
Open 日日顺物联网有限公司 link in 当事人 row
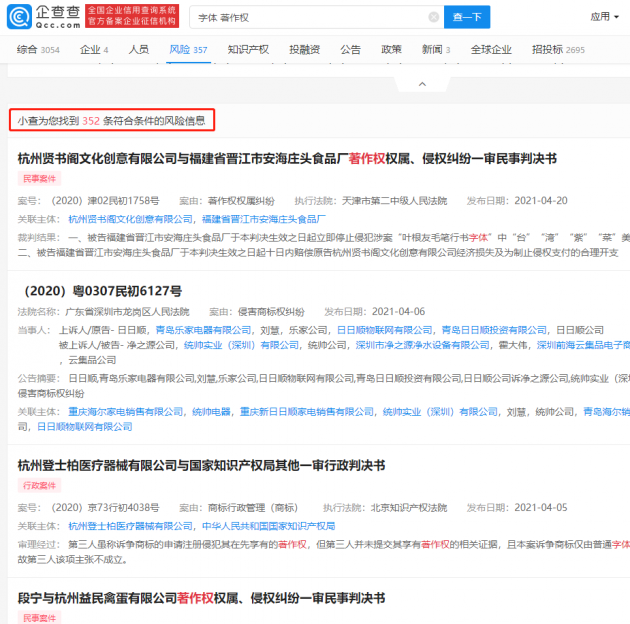(x=384, y=330)
